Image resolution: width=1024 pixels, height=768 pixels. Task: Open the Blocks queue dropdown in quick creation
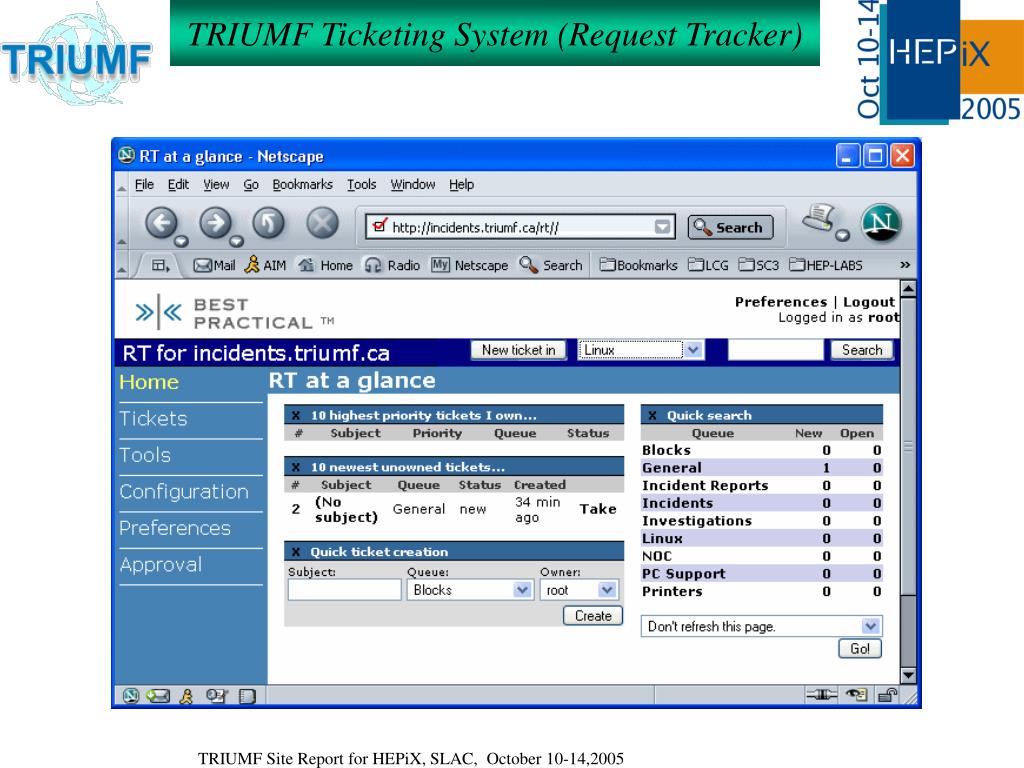(522, 590)
